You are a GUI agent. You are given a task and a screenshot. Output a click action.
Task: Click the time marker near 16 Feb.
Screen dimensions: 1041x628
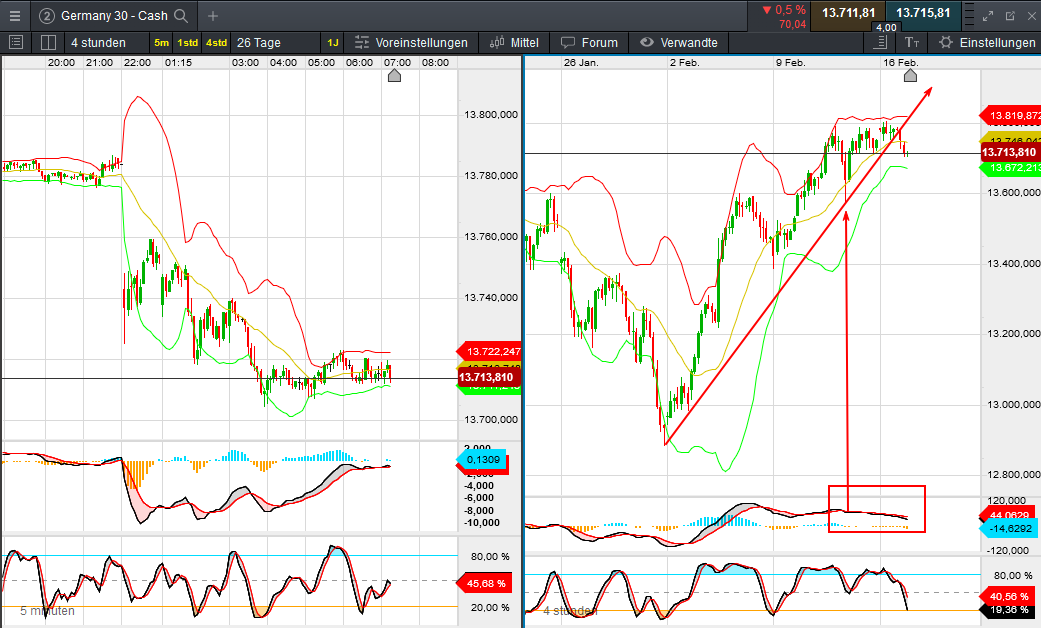tap(910, 76)
